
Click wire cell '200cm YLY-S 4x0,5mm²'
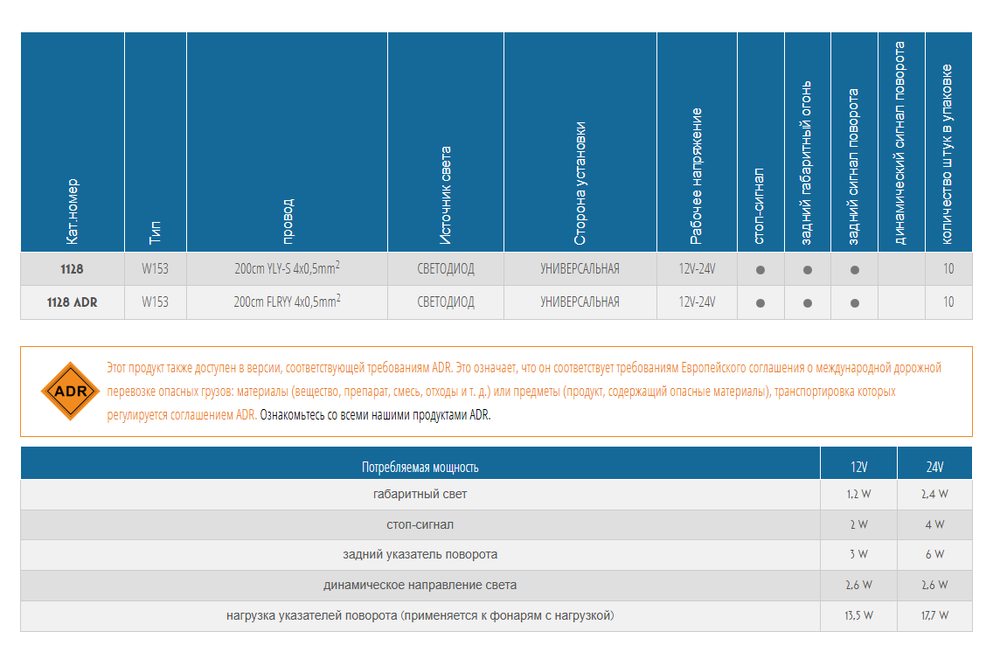[287, 268]
